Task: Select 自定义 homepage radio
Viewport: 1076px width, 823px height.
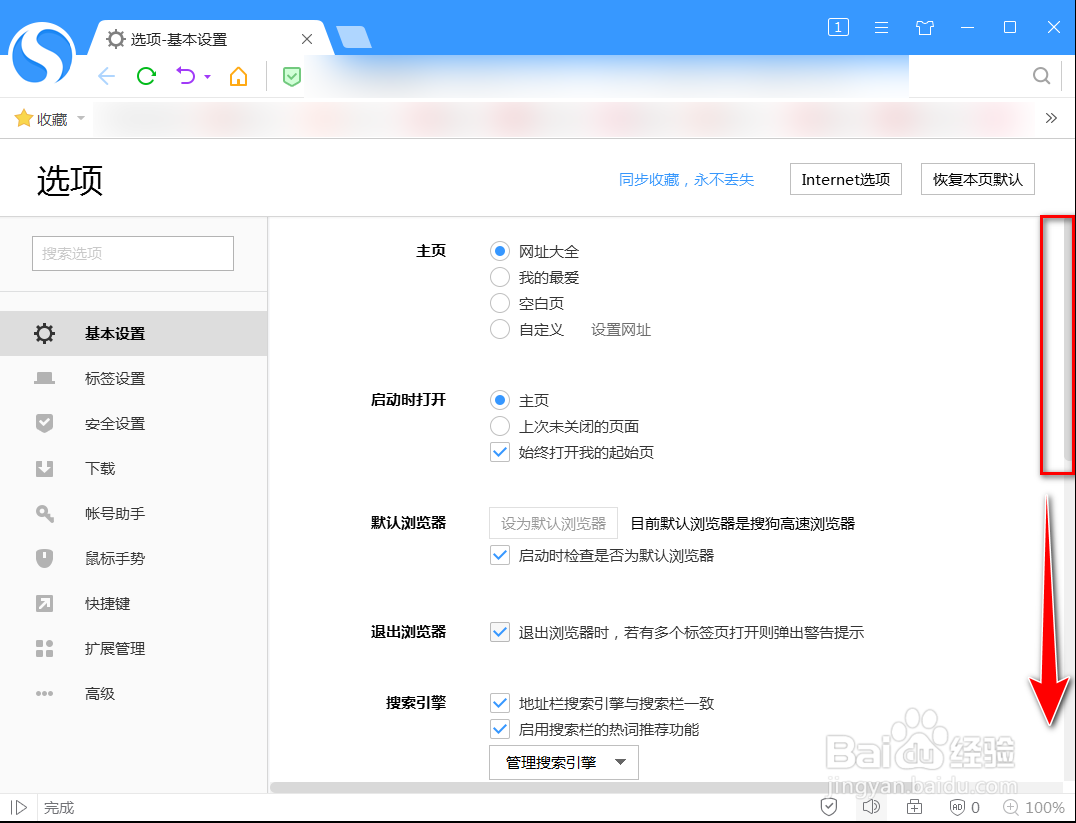Action: tap(500, 329)
